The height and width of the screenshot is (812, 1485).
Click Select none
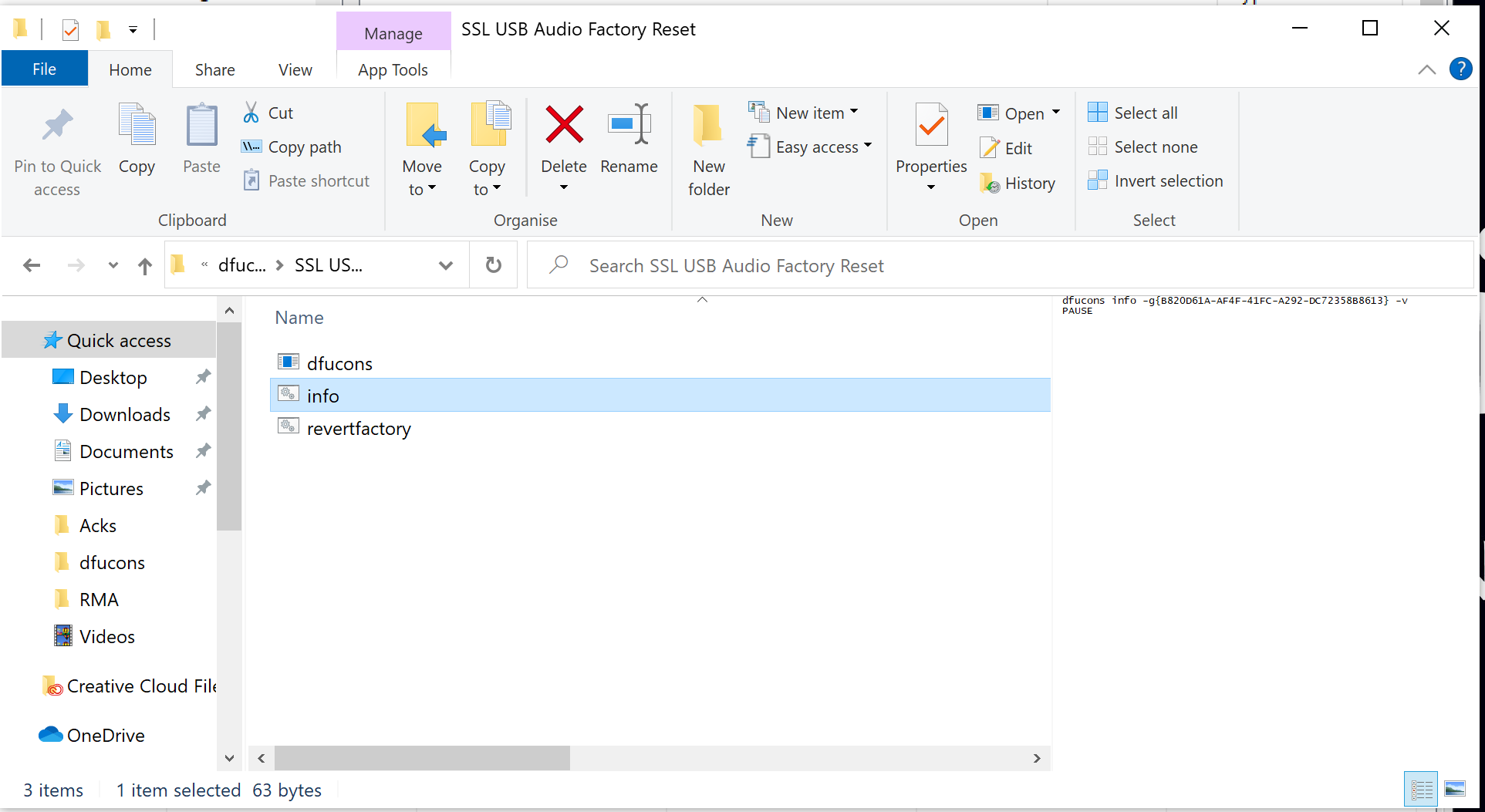1142,147
